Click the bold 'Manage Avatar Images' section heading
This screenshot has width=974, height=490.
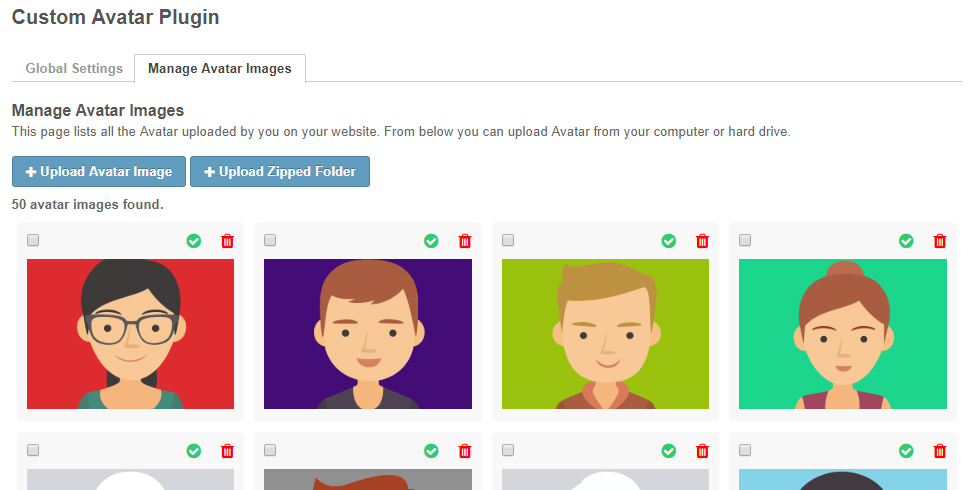98,111
